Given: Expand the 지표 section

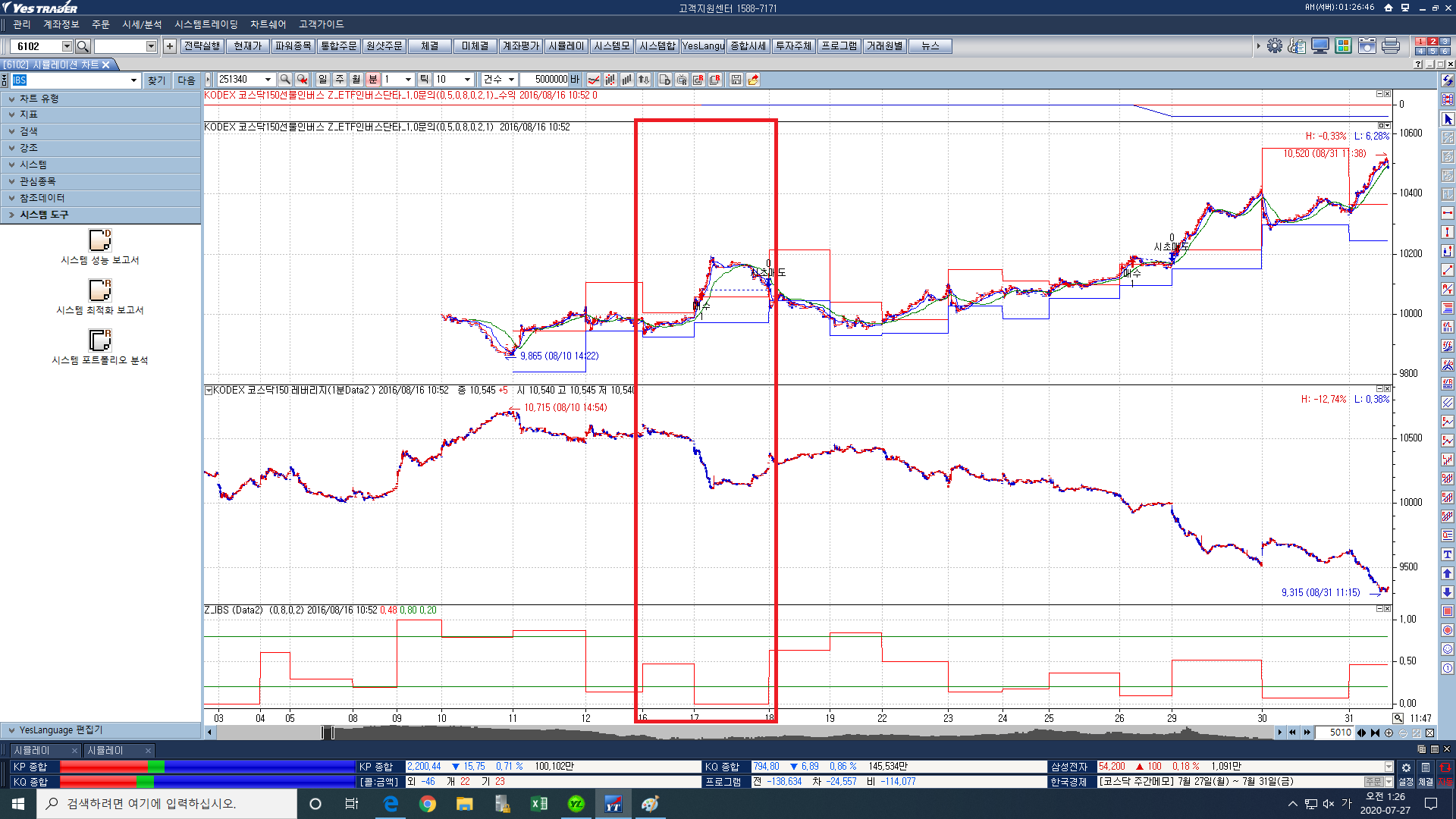Looking at the screenshot, I should pyautogui.click(x=29, y=115).
